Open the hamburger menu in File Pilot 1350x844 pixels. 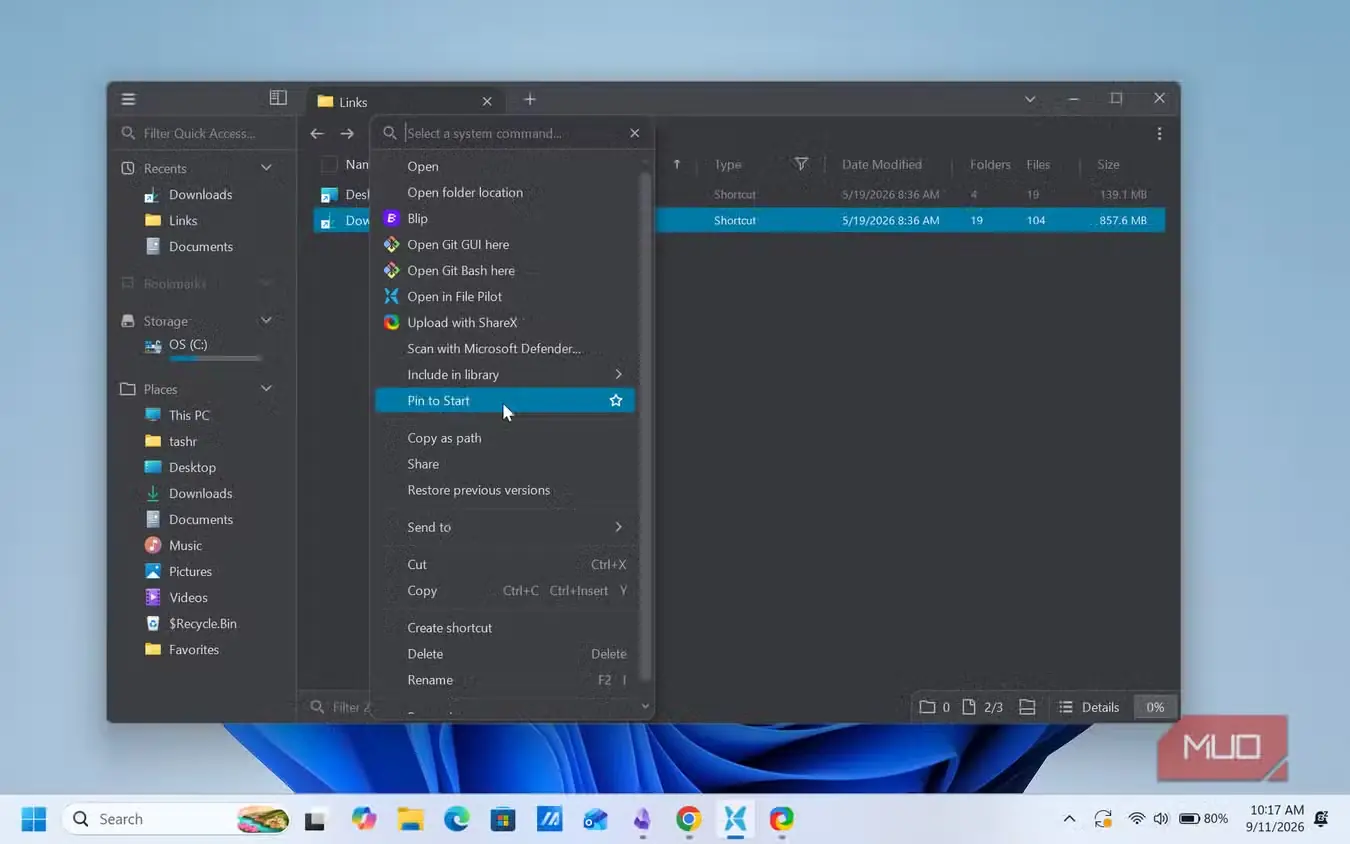[x=128, y=99]
